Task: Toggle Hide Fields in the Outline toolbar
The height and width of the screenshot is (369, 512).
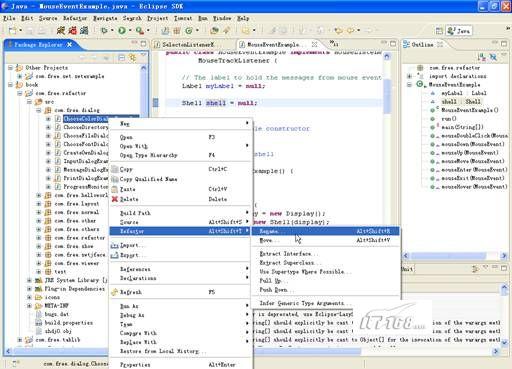Action: pos(493,57)
